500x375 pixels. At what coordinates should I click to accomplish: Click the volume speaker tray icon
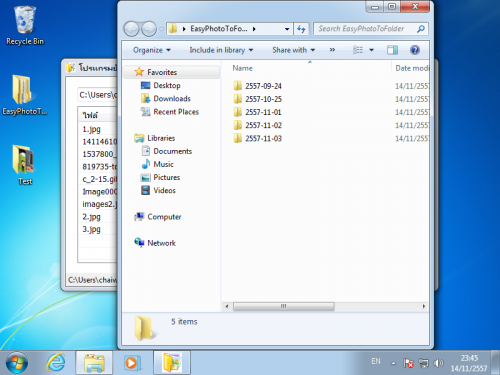tap(438, 363)
